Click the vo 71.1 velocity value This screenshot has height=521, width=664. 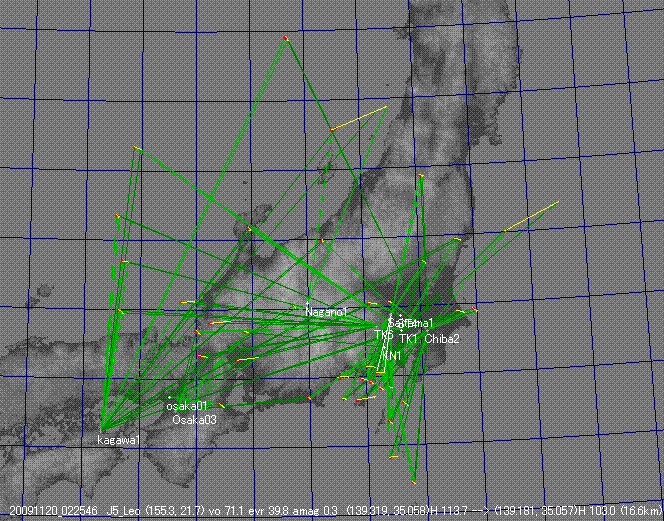coord(224,511)
